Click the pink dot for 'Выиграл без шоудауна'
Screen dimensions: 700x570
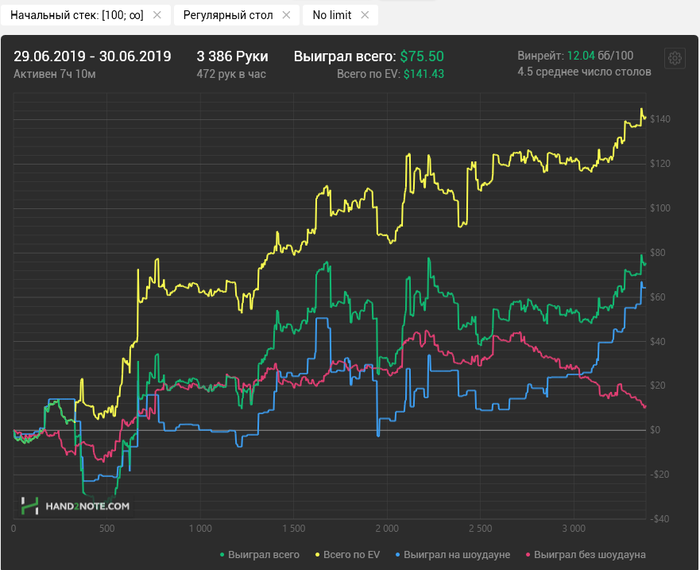pos(528,555)
